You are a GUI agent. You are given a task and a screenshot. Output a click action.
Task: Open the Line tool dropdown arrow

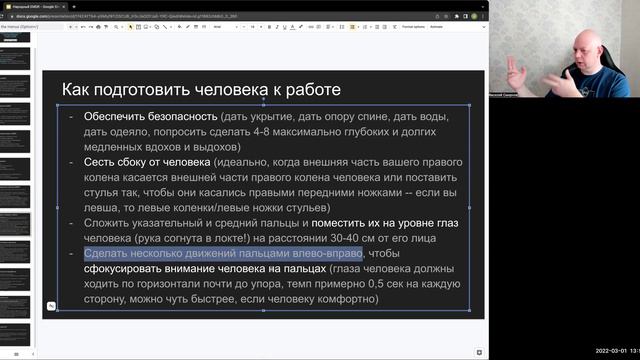click(171, 27)
